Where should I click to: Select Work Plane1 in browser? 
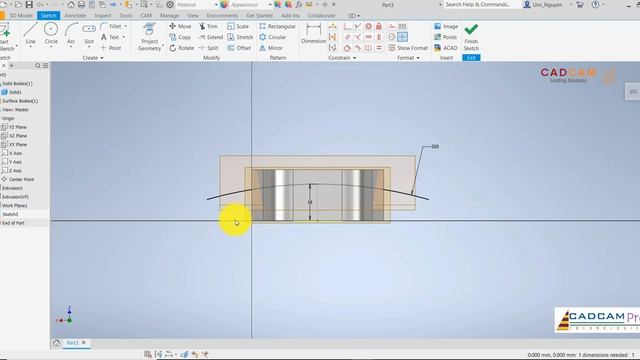coord(14,205)
